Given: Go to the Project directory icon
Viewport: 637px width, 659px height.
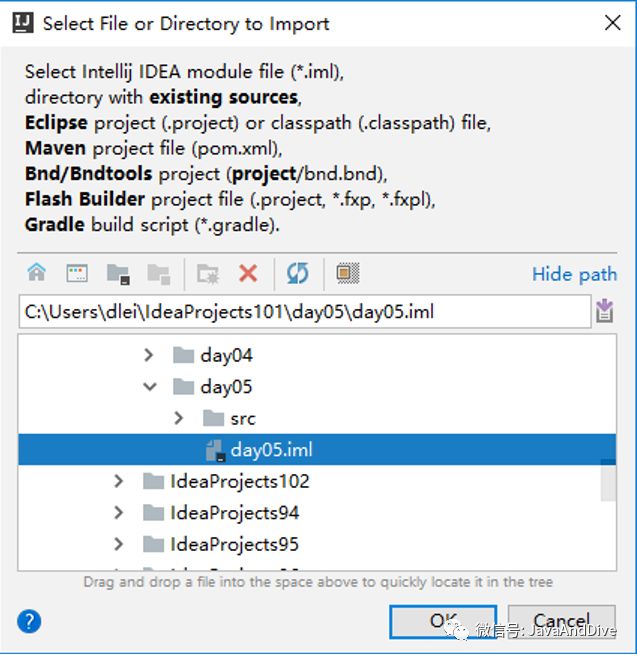Looking at the screenshot, I should coord(118,274).
